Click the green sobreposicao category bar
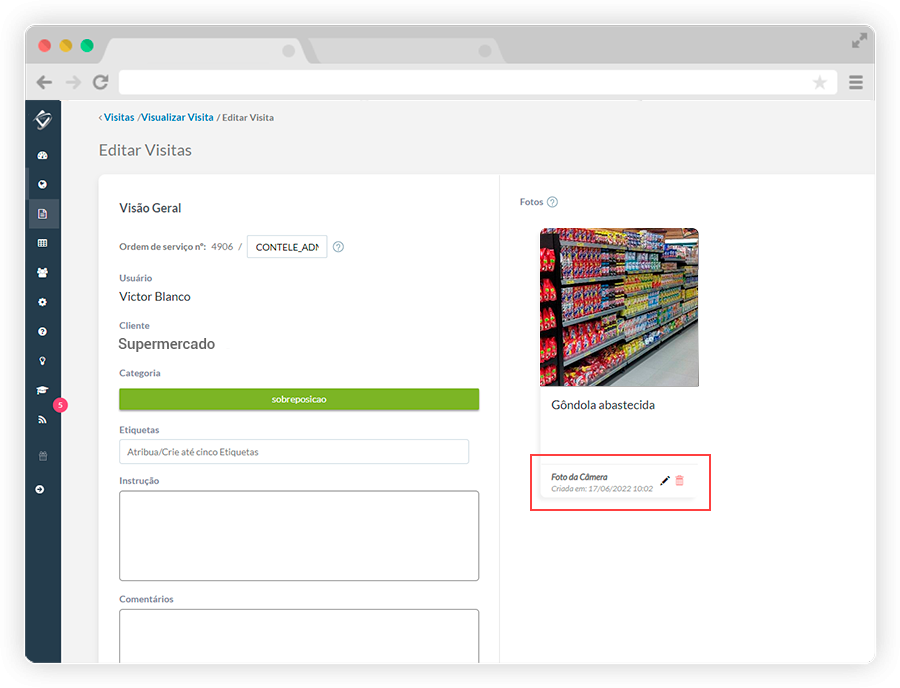The image size is (900, 688). click(299, 399)
